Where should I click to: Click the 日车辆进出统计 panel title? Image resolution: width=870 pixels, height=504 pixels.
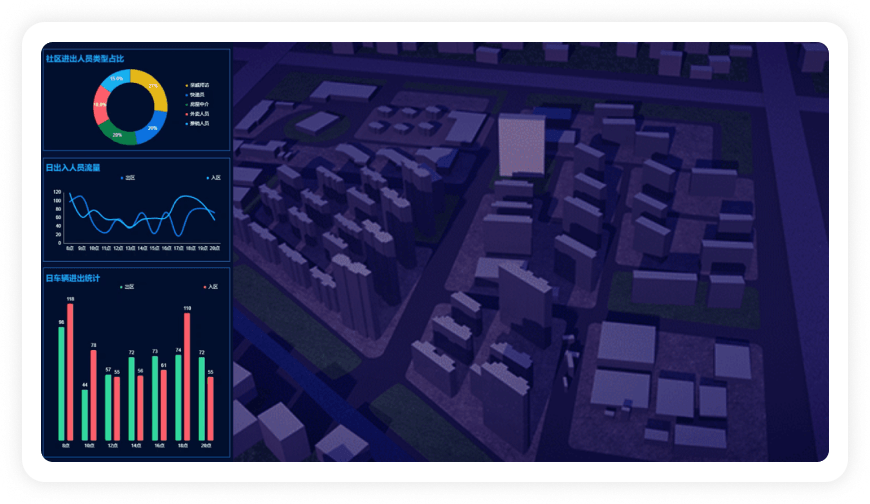pyautogui.click(x=73, y=277)
